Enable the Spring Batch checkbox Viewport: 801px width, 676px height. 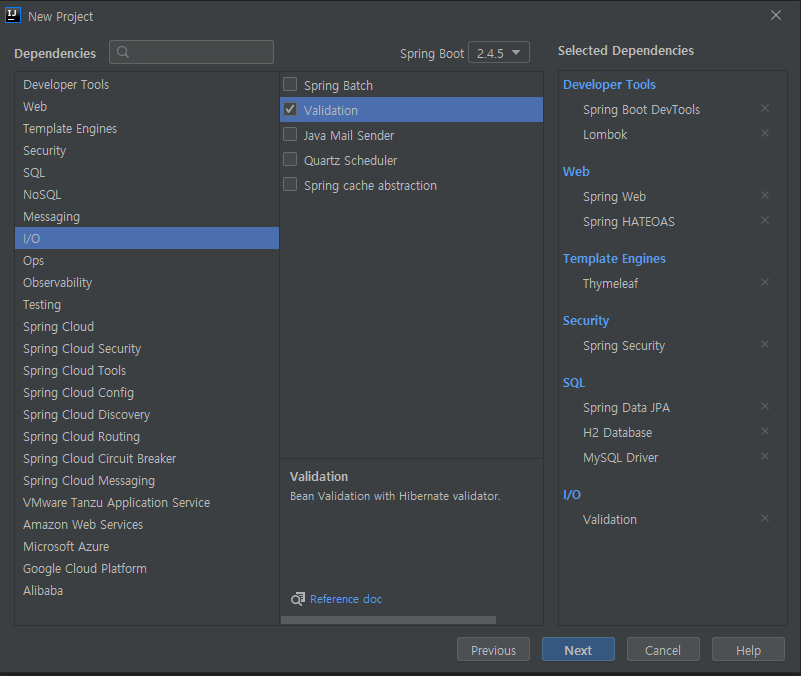pyautogui.click(x=290, y=84)
